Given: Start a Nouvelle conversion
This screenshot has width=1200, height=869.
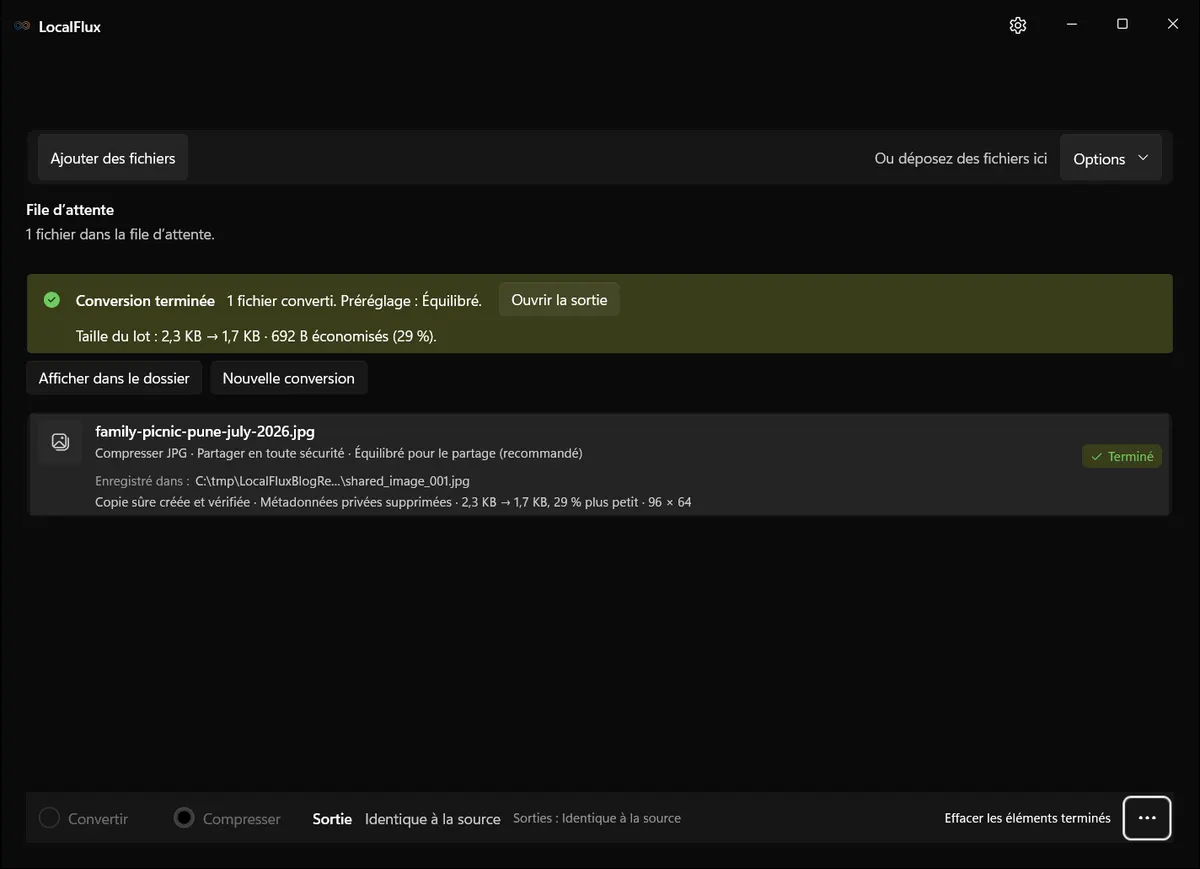Looking at the screenshot, I should tap(288, 378).
